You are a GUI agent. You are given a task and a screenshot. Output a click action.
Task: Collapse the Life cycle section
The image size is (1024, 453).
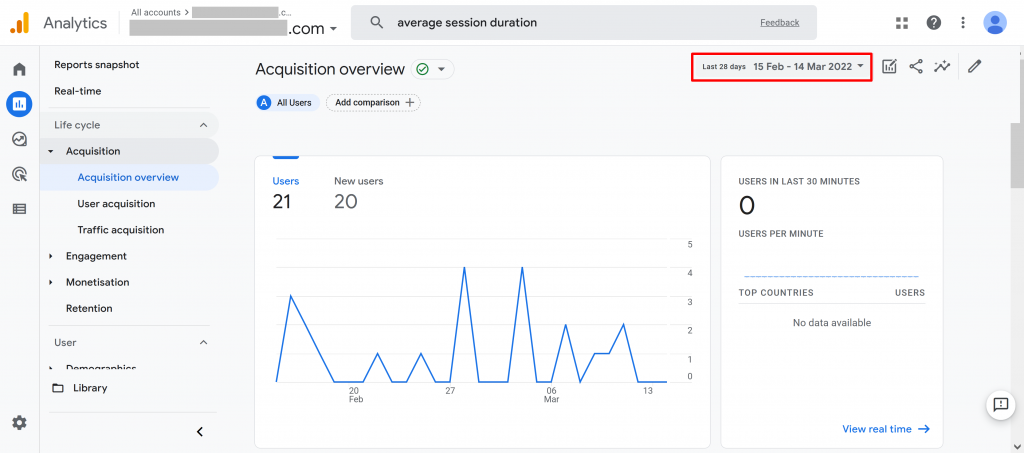pyautogui.click(x=203, y=125)
